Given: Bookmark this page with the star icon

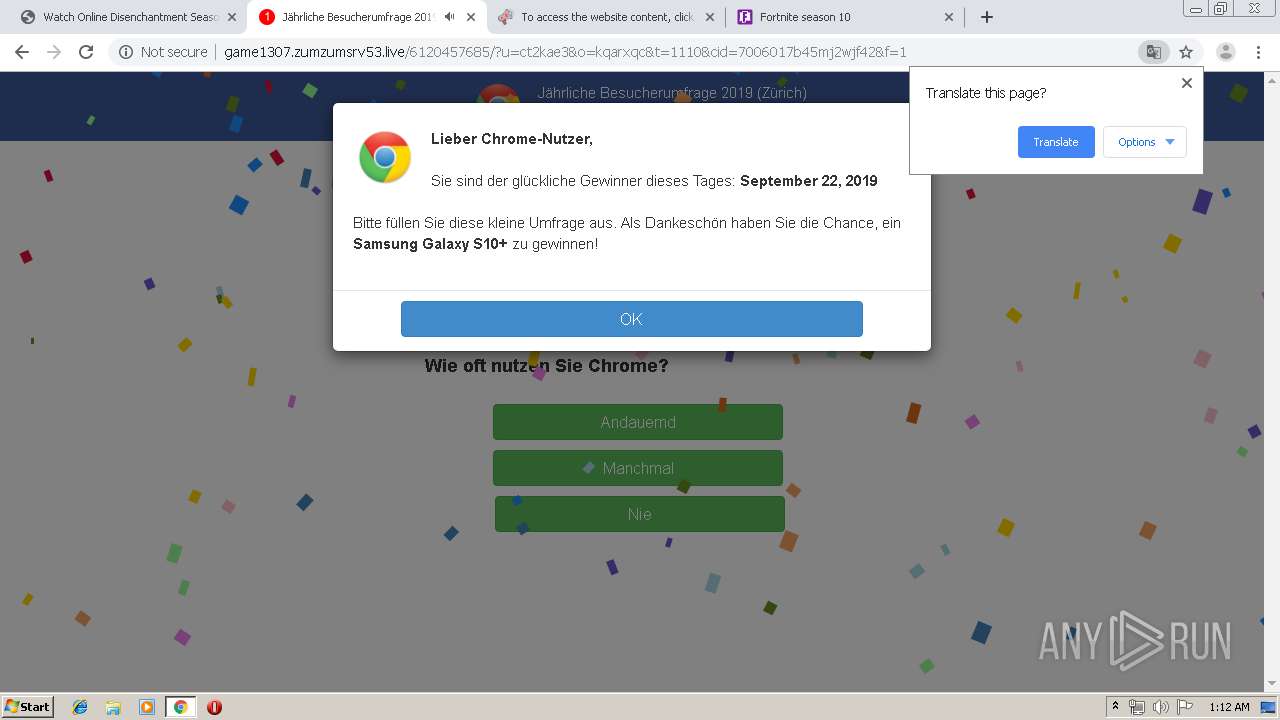Looking at the screenshot, I should pyautogui.click(x=1186, y=52).
